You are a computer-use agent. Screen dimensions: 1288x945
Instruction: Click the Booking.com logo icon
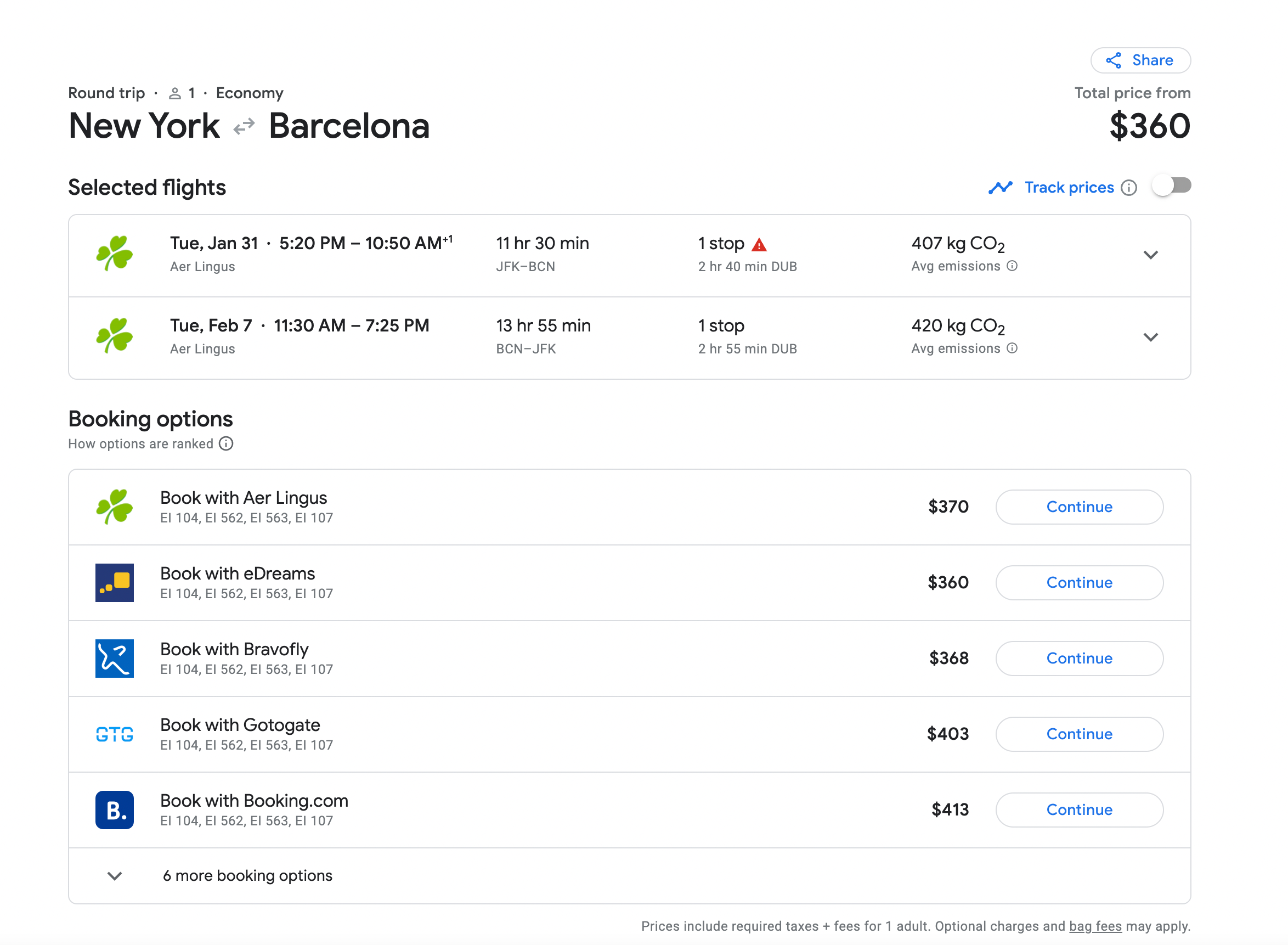pyautogui.click(x=114, y=809)
